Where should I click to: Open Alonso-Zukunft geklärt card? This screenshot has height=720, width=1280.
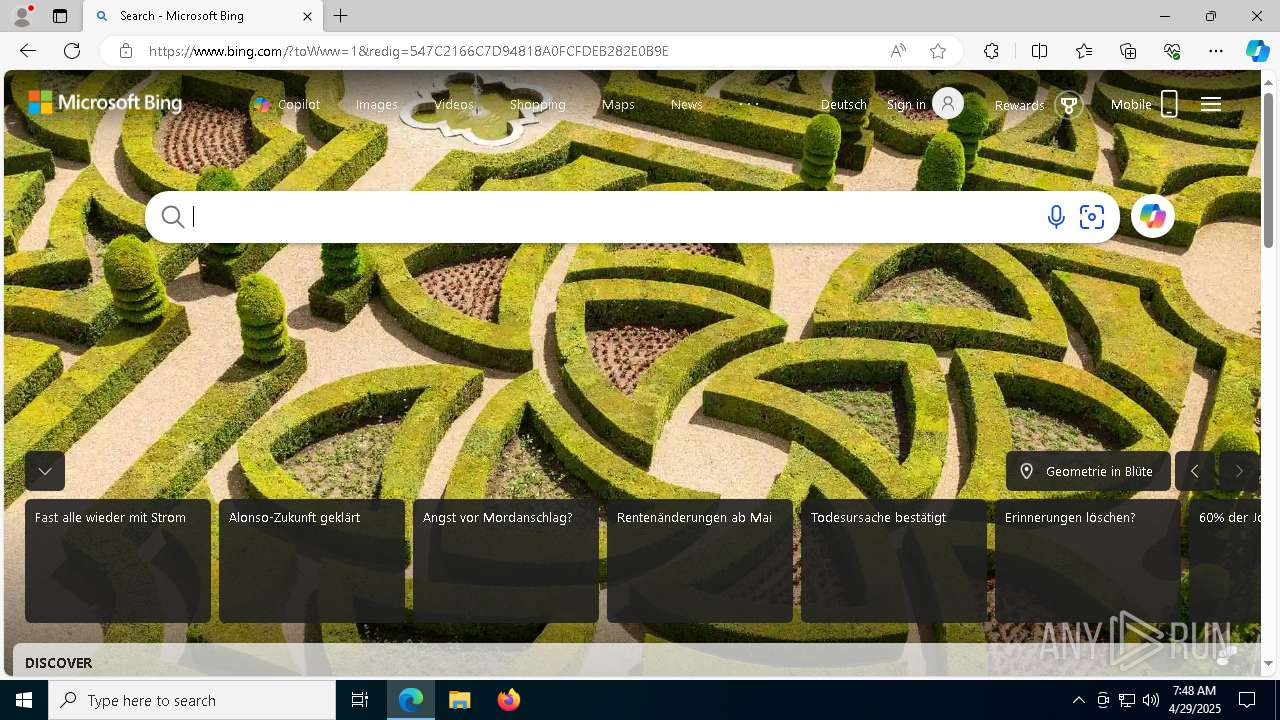[x=312, y=561]
